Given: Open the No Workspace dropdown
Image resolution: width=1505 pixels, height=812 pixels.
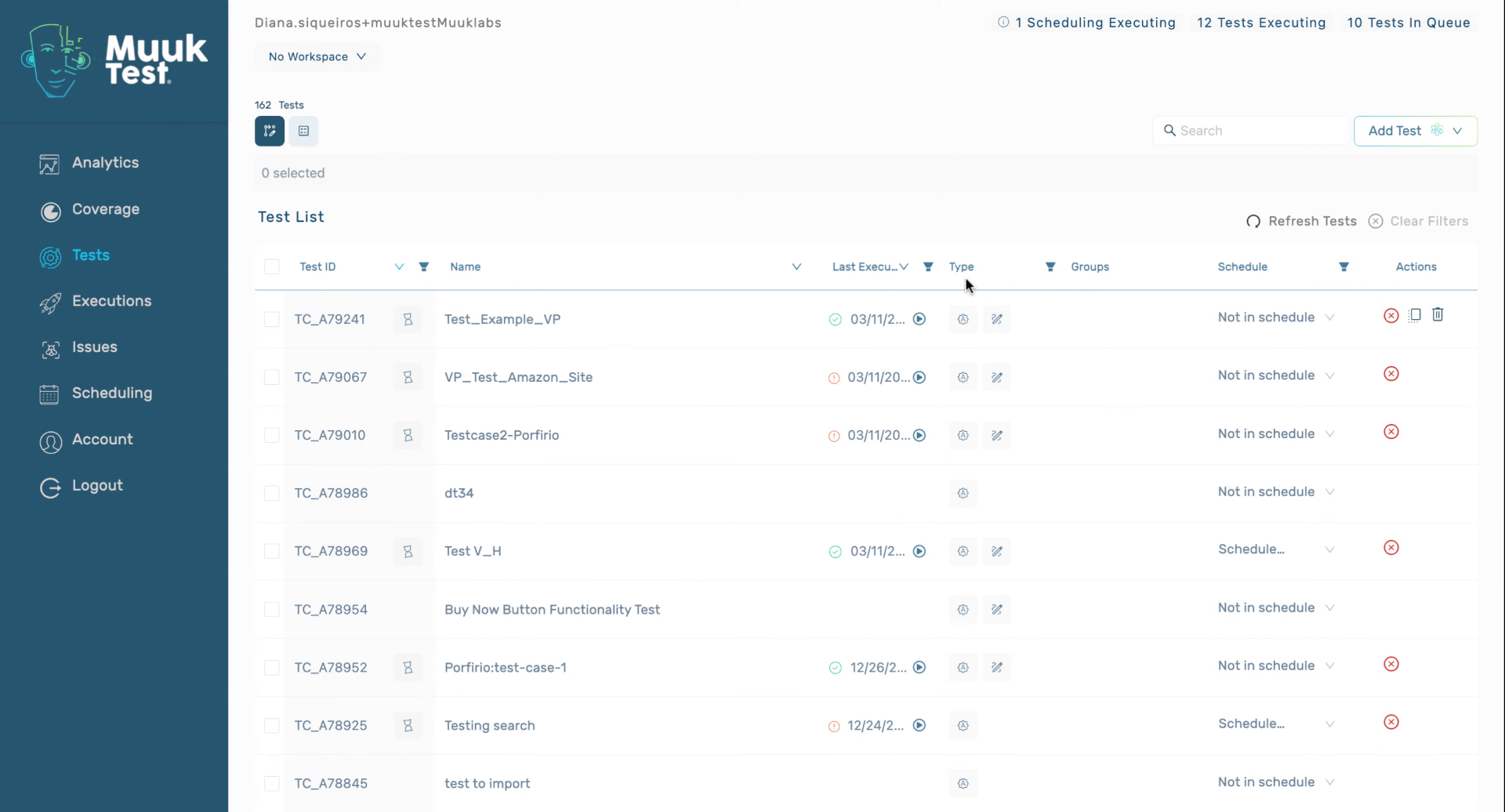Looking at the screenshot, I should [x=317, y=56].
